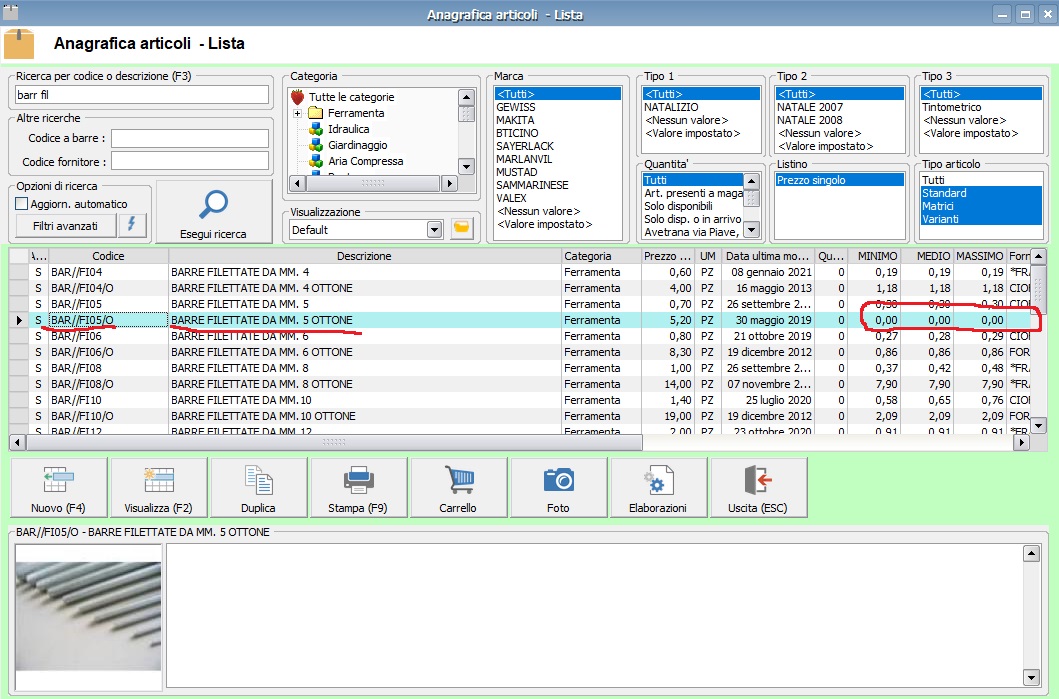
Task: Open the Visualizzazione Default dropdown
Action: click(x=433, y=229)
